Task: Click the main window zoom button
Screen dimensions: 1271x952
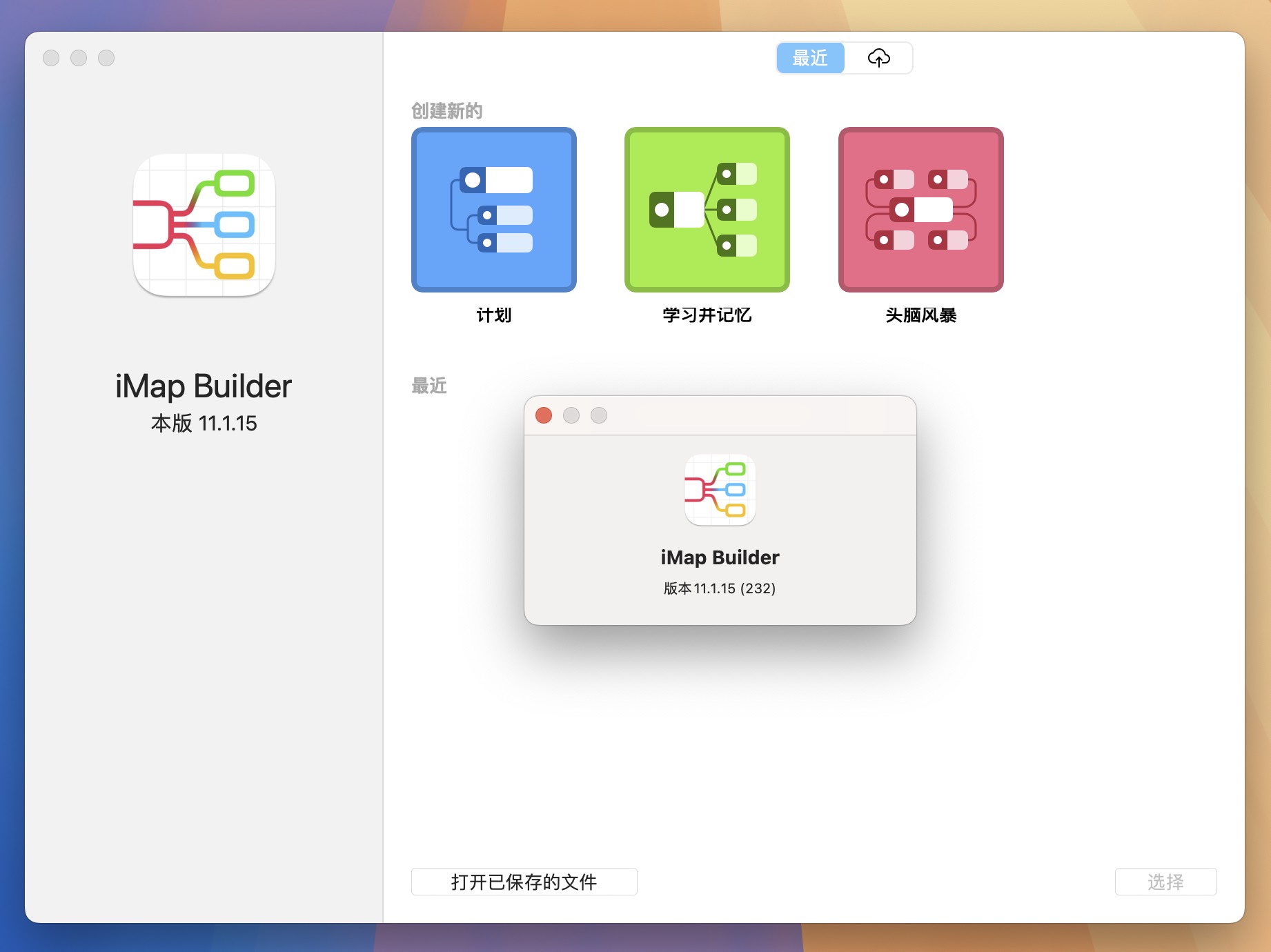Action: coord(106,58)
